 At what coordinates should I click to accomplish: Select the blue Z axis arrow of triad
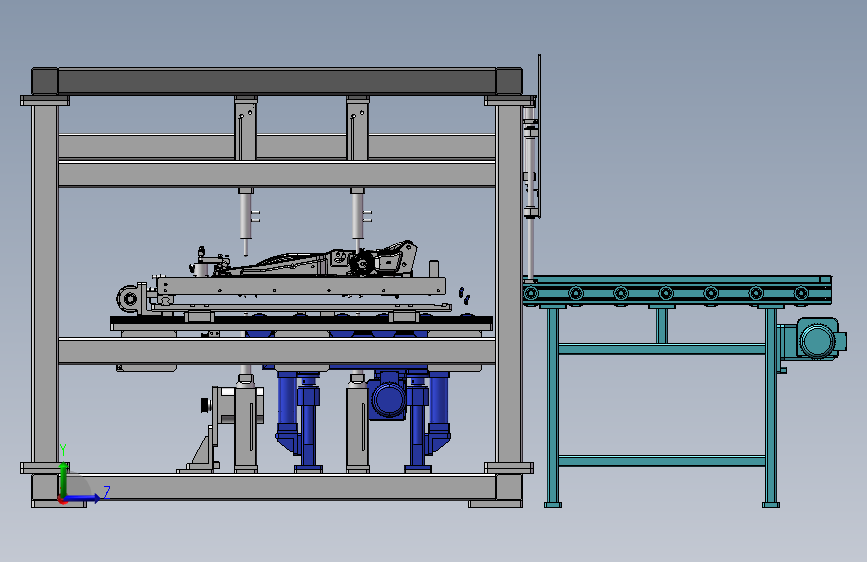coord(81,498)
